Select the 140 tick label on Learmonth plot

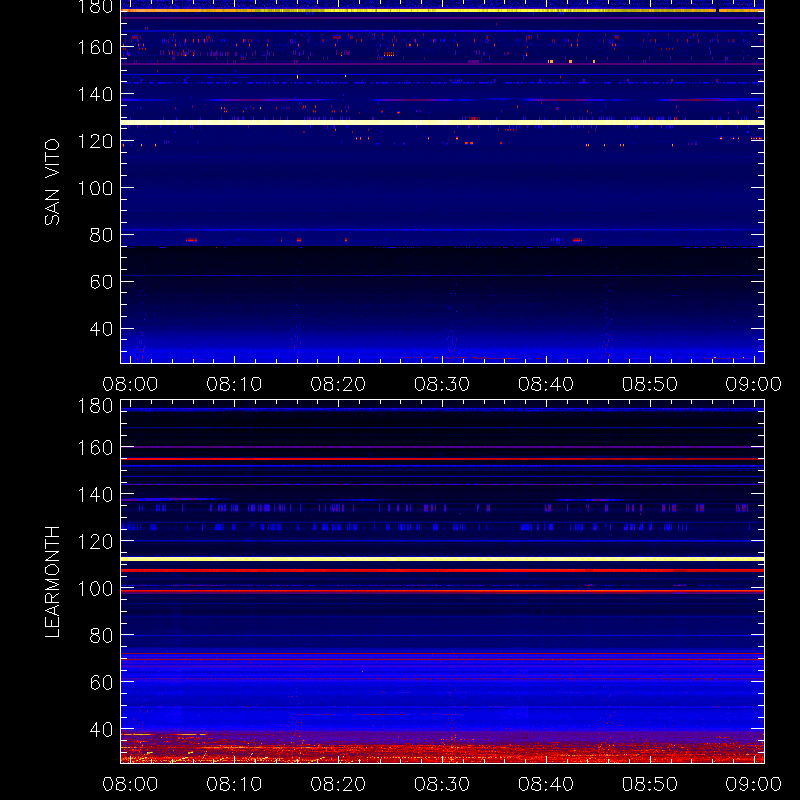[x=95, y=494]
